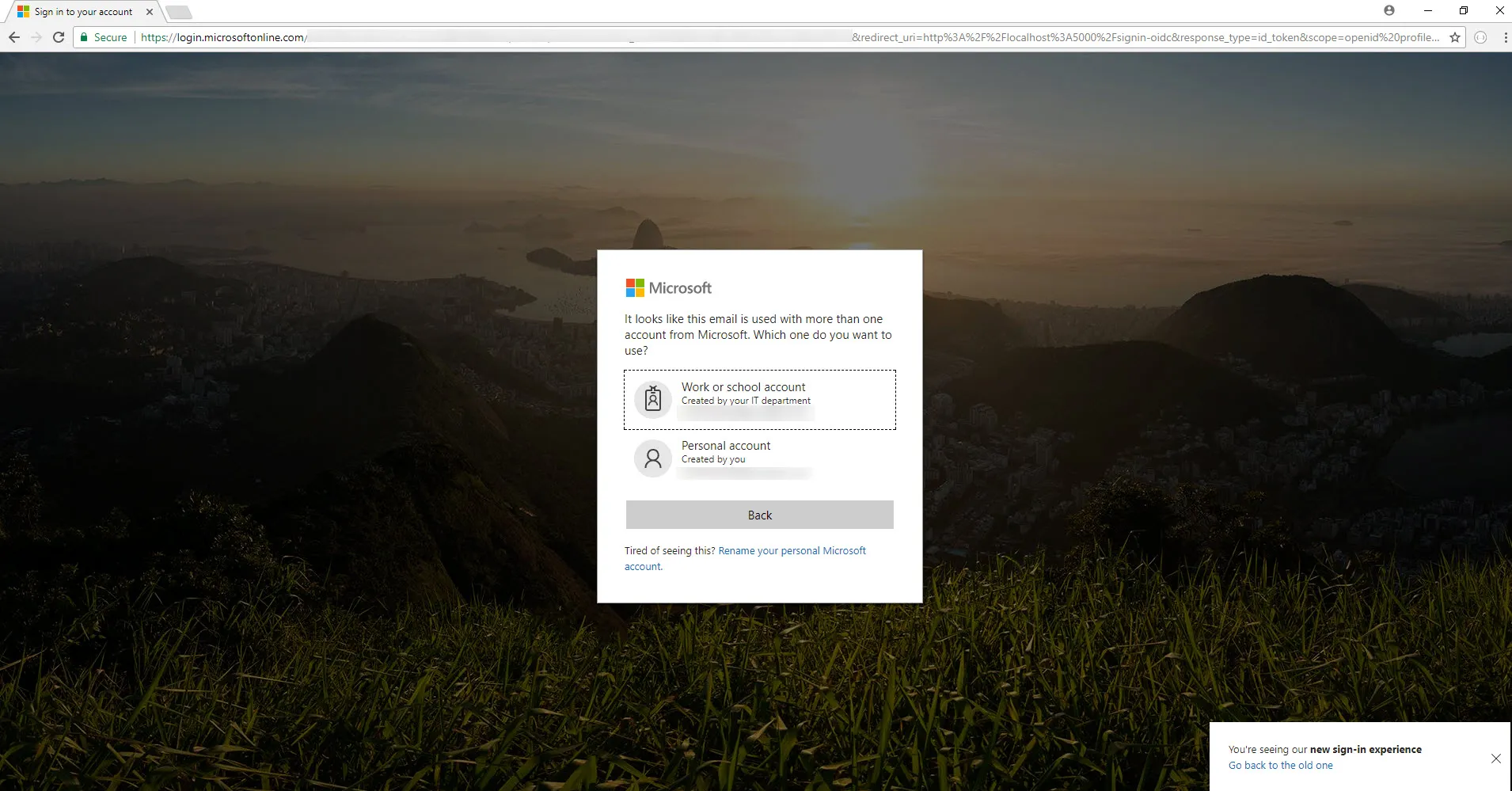Image resolution: width=1512 pixels, height=791 pixels.
Task: Dismiss the new sign-in experience notice
Action: (x=1495, y=759)
